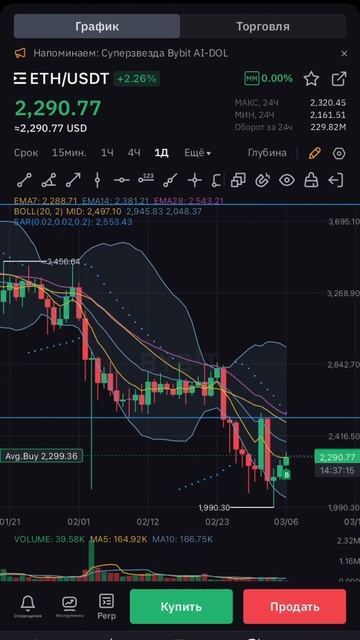The height and width of the screenshot is (640, 360).
Task: Click the ETH/USDT pair name
Action: [x=69, y=78]
